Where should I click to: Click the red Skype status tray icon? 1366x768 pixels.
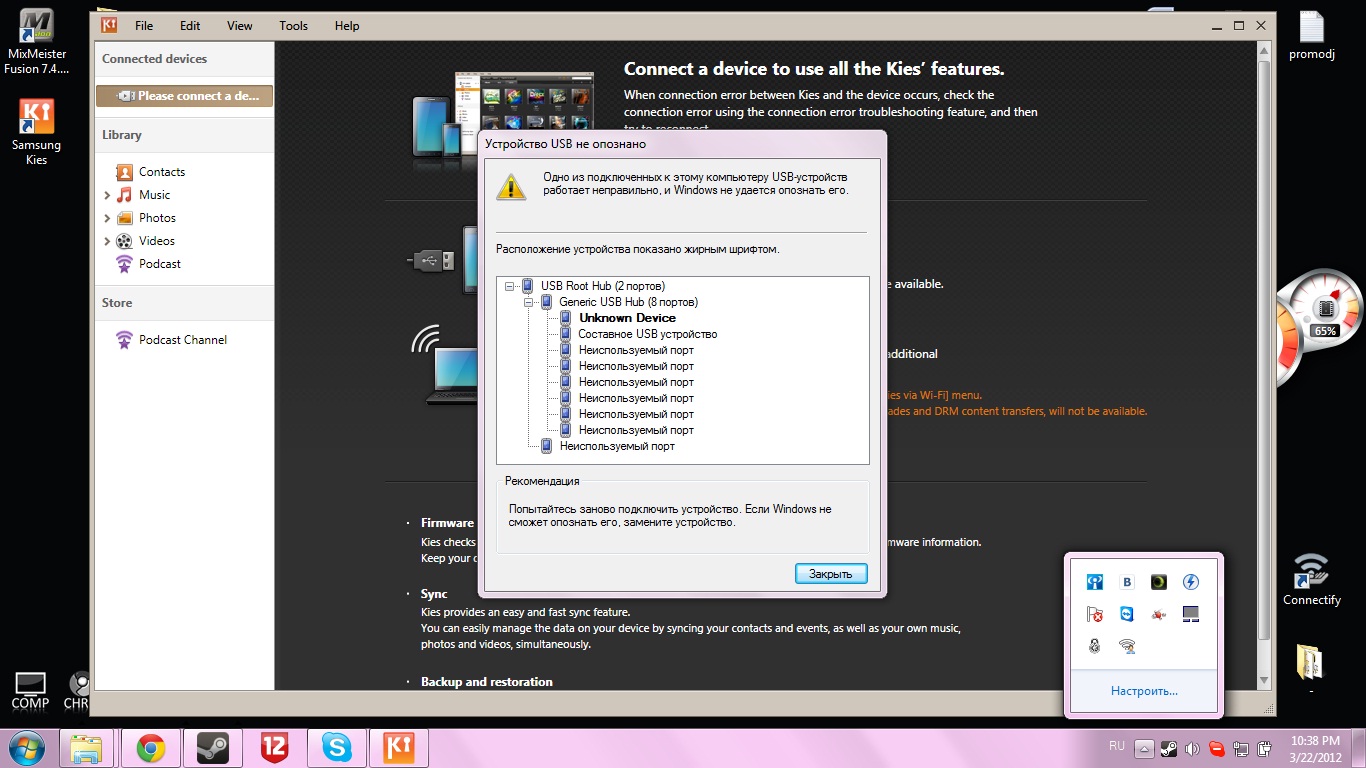(1216, 748)
